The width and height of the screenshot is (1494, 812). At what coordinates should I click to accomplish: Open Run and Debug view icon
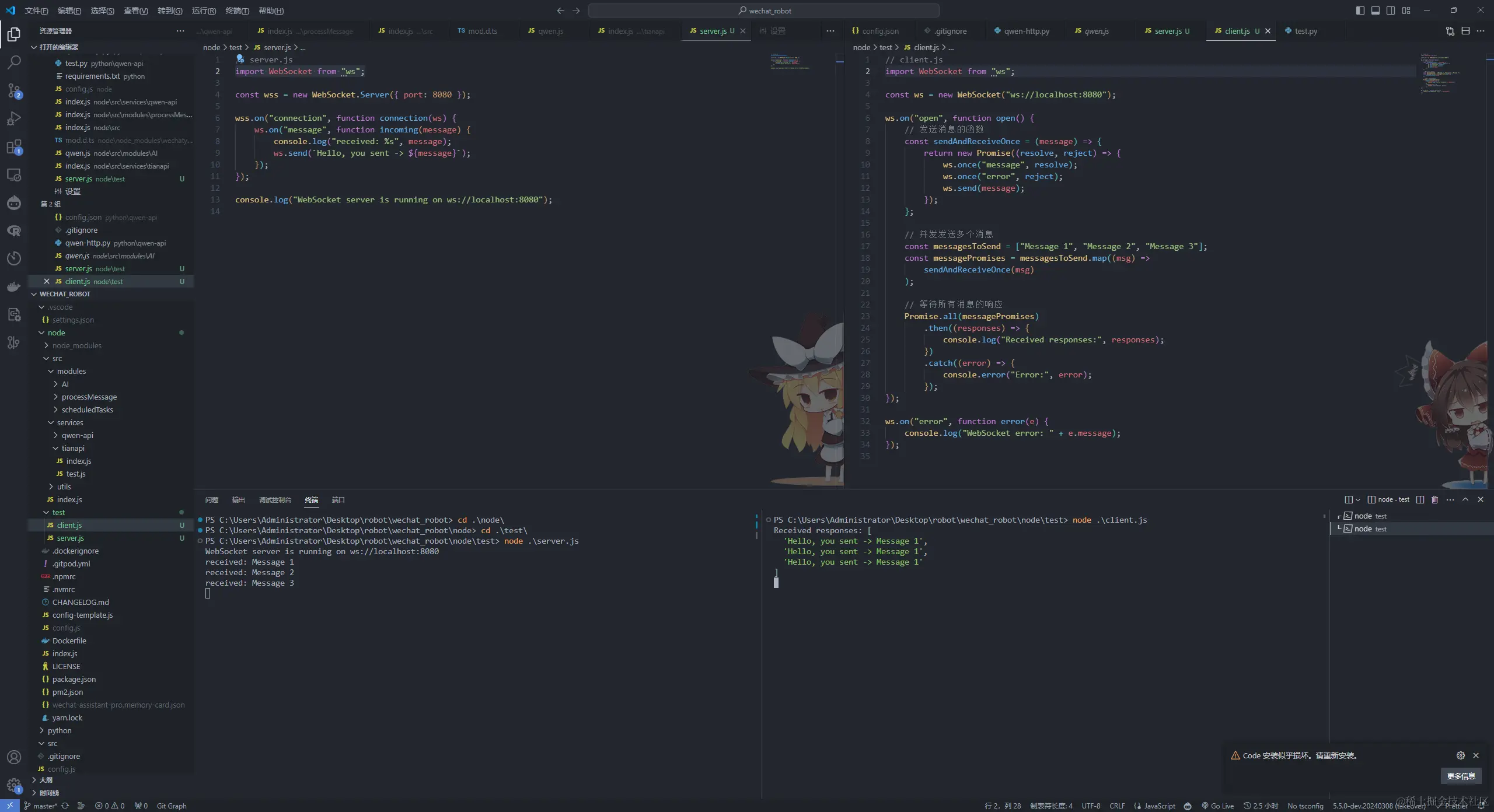[x=14, y=118]
